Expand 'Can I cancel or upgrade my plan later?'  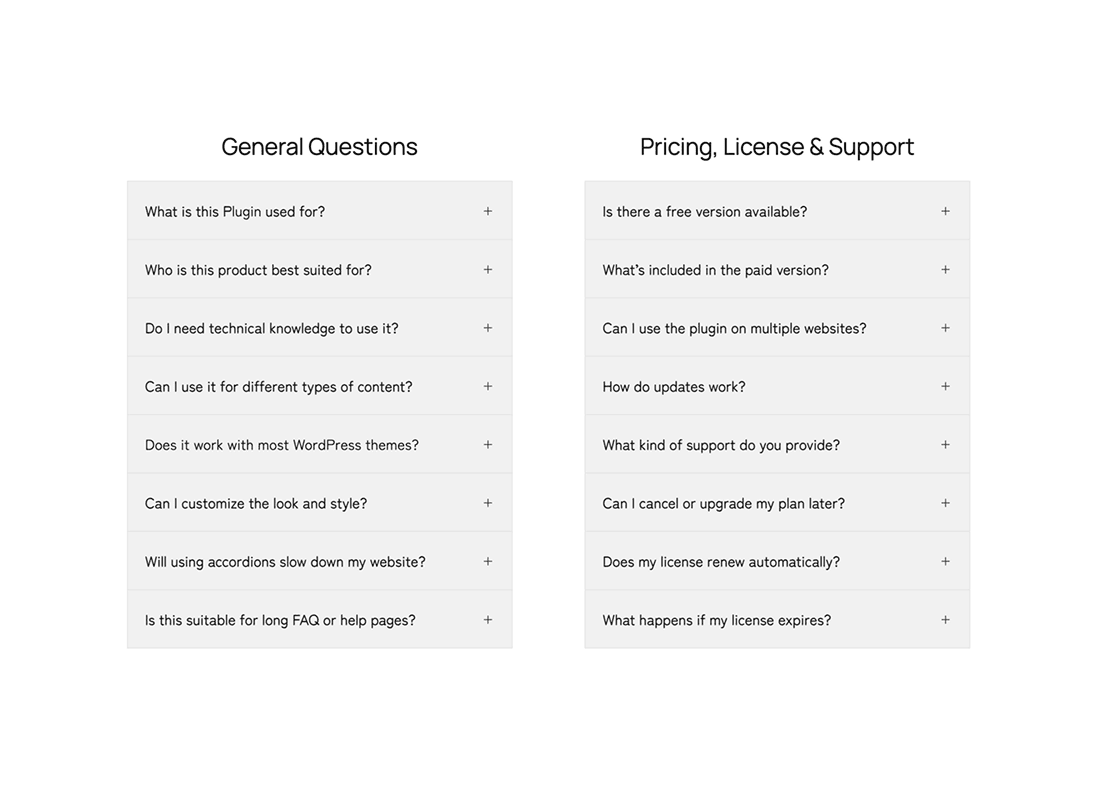pos(723,504)
